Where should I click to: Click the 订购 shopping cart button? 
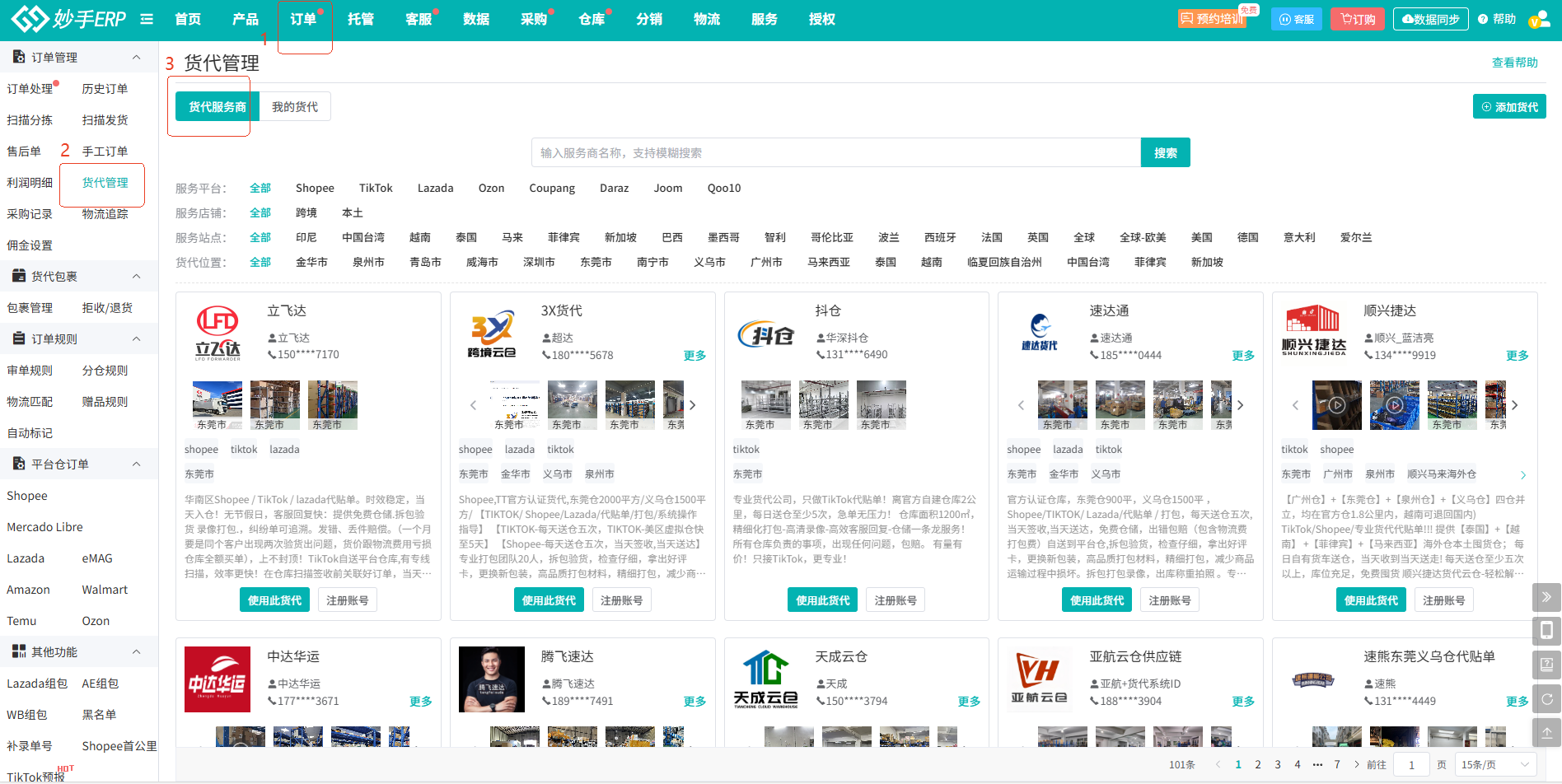1358,19
